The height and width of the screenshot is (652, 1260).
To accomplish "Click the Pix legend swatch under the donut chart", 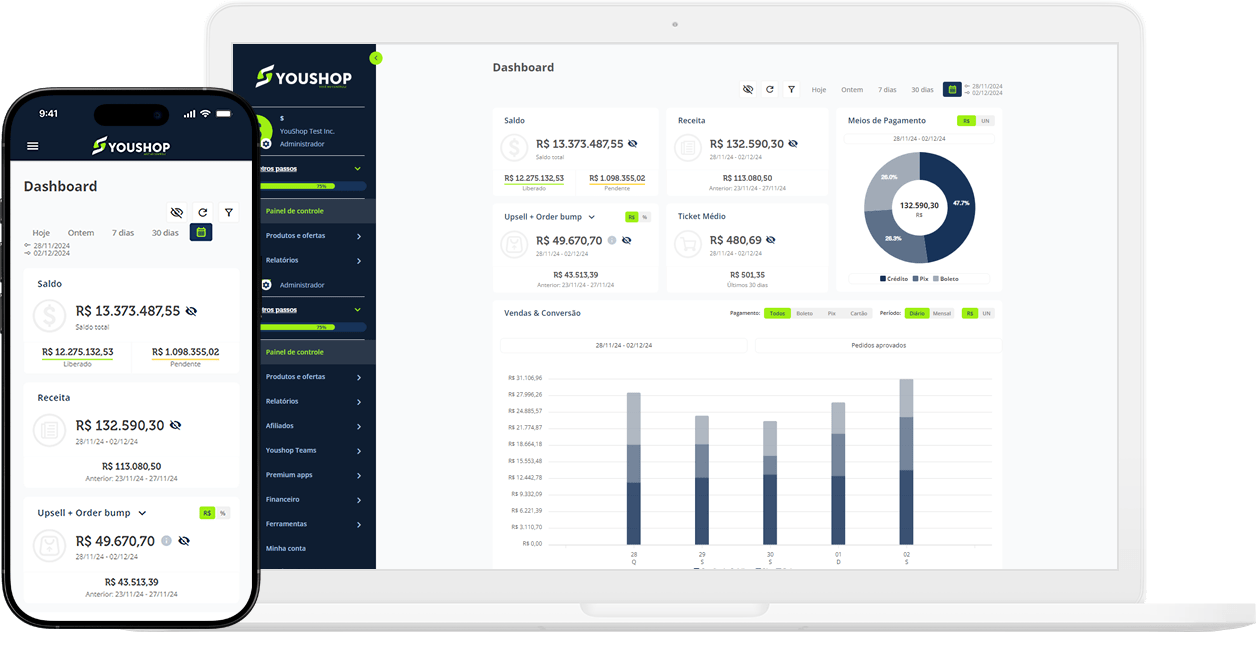I will point(915,279).
